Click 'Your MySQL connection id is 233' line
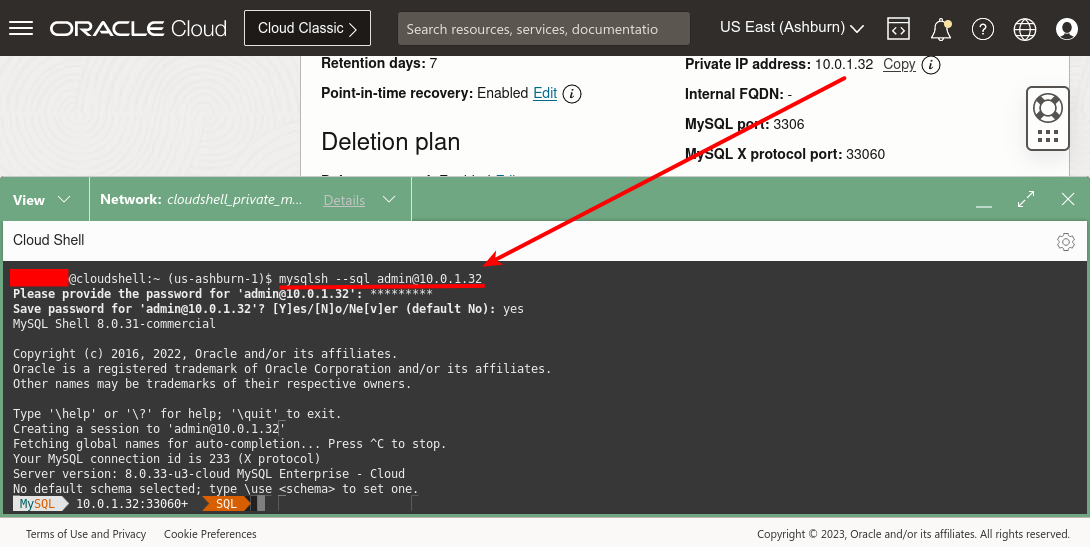The image size is (1090, 547). [x=167, y=459]
